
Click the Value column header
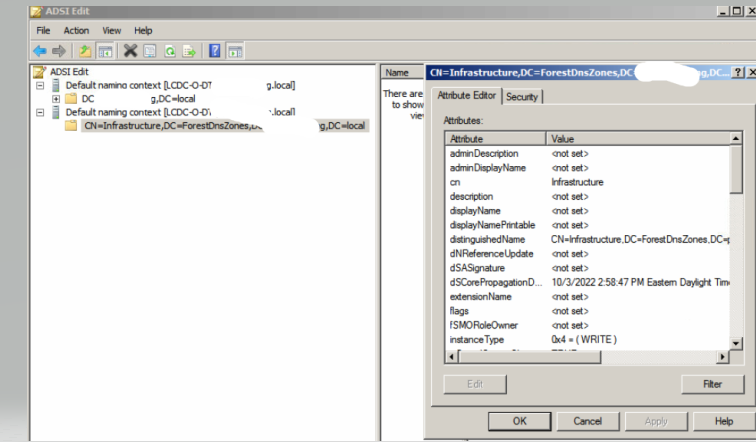click(x=638, y=139)
